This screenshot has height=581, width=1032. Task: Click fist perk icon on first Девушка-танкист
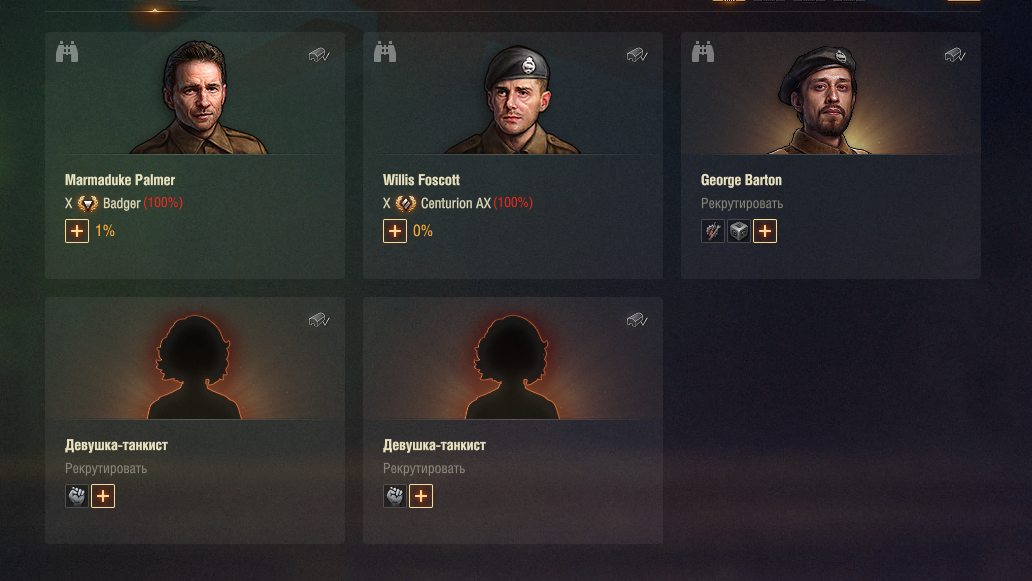click(77, 496)
